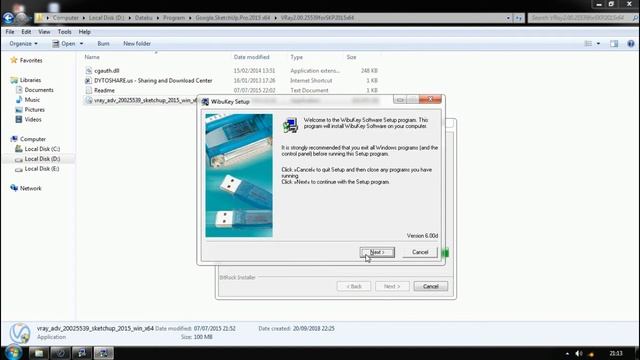Click Program in the address bar path
640x360 pixels.
coord(174,18)
